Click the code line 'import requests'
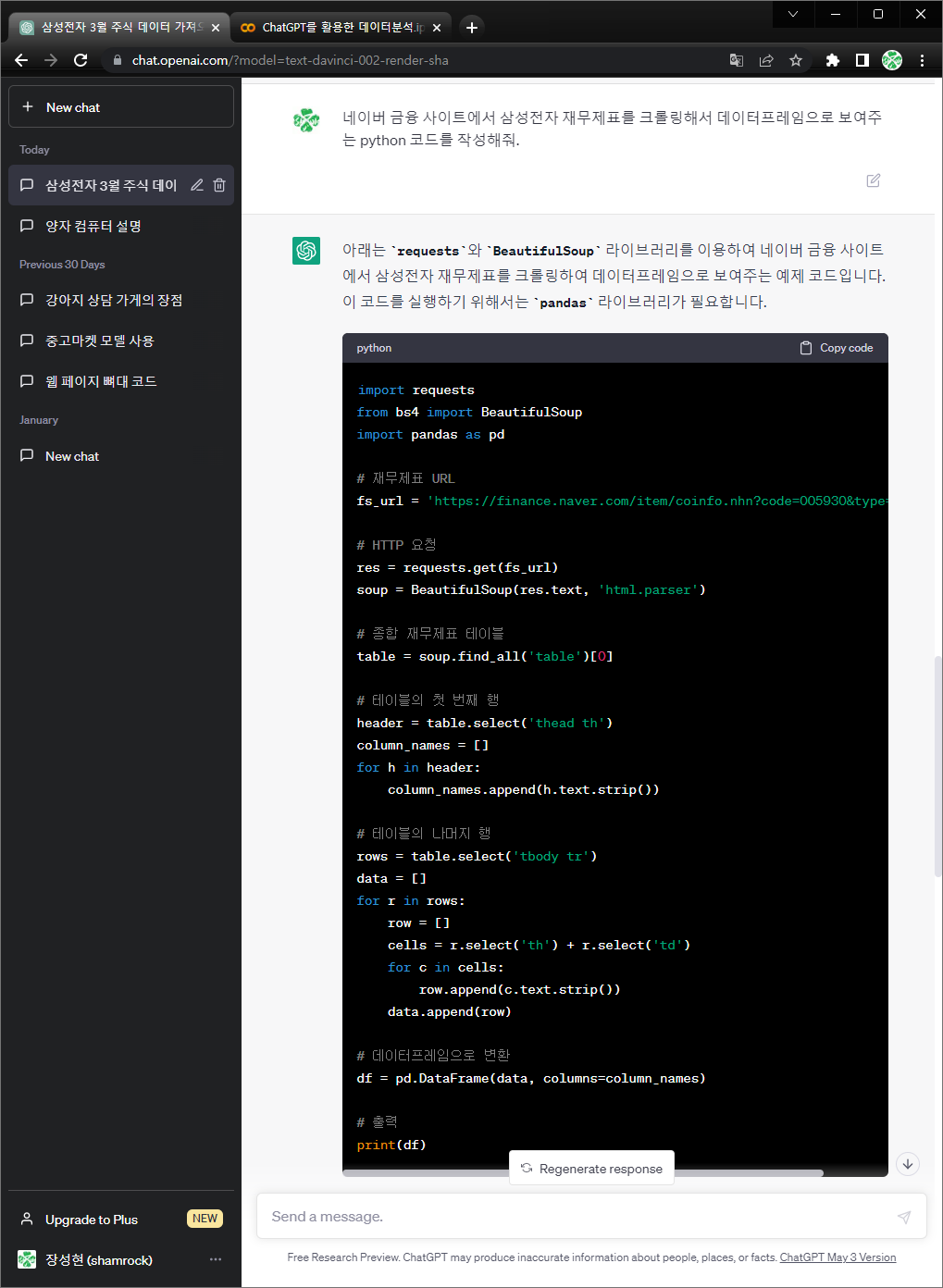The image size is (943, 1288). tap(416, 390)
